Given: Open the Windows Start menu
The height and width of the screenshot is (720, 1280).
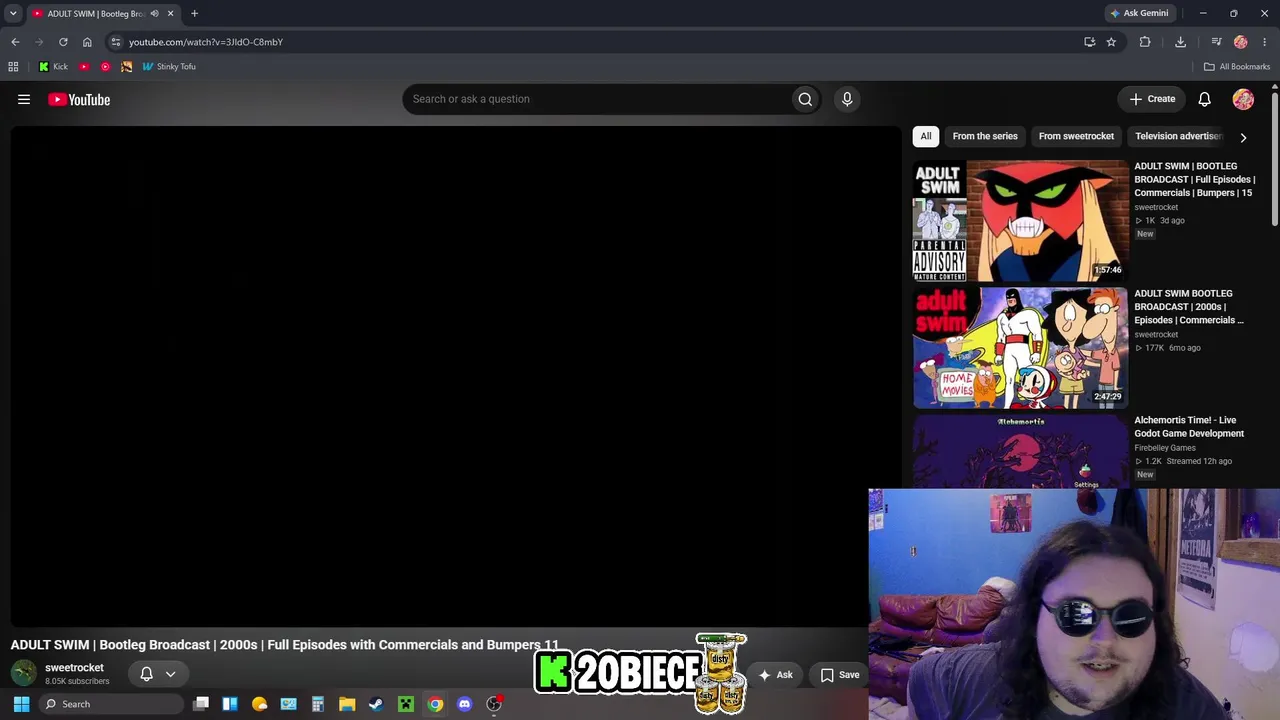Looking at the screenshot, I should pos(21,704).
